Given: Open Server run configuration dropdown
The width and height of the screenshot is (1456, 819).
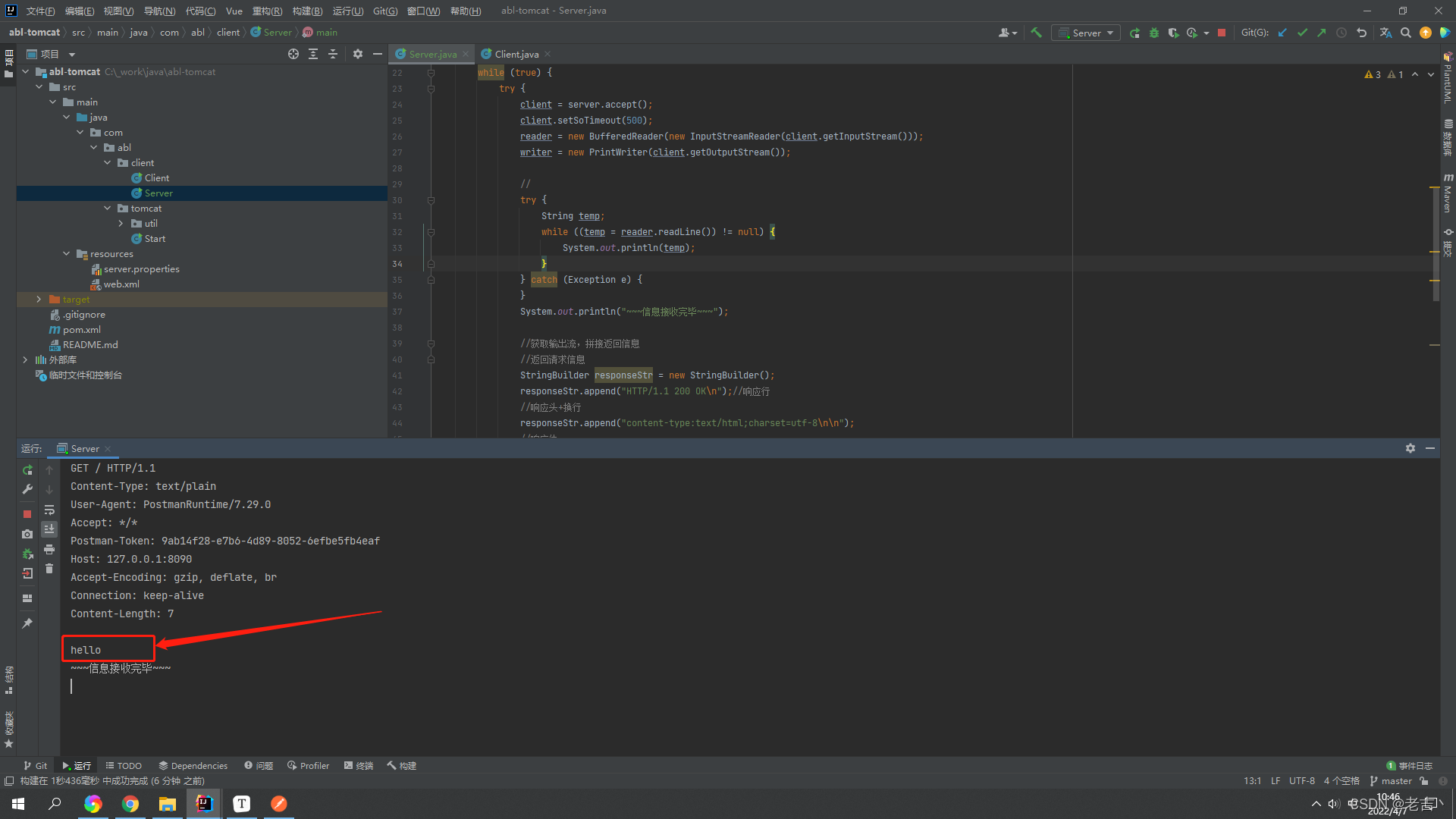Looking at the screenshot, I should [1086, 33].
